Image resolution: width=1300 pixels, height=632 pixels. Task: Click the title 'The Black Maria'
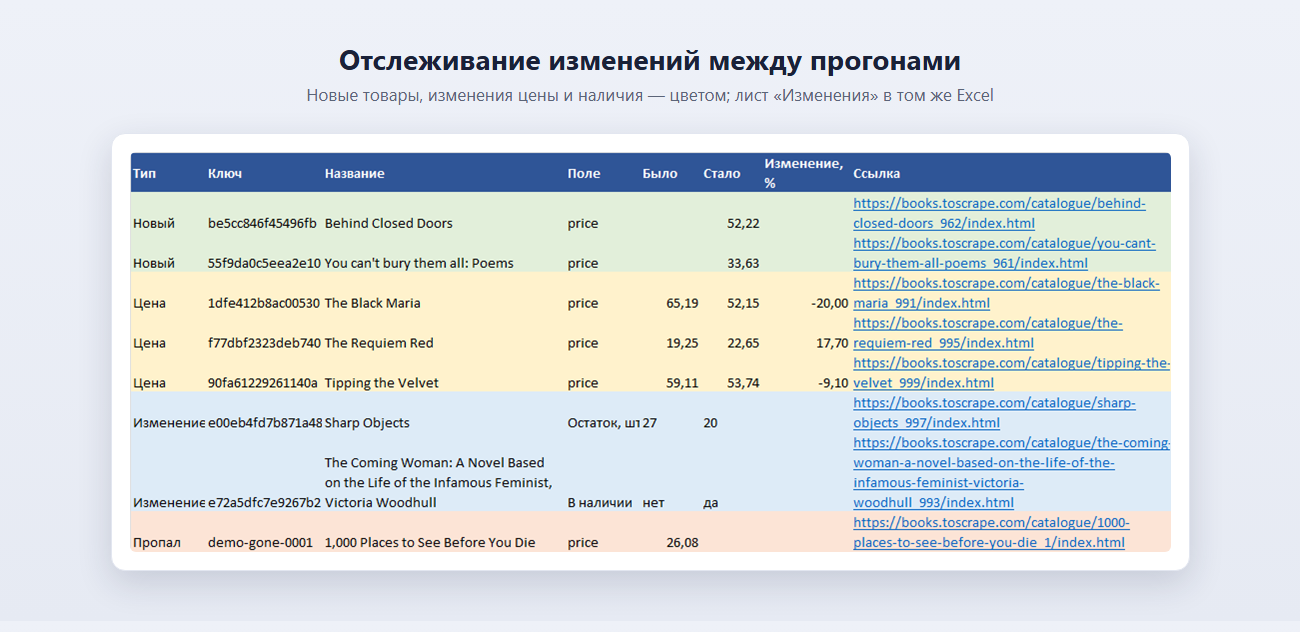coord(373,303)
